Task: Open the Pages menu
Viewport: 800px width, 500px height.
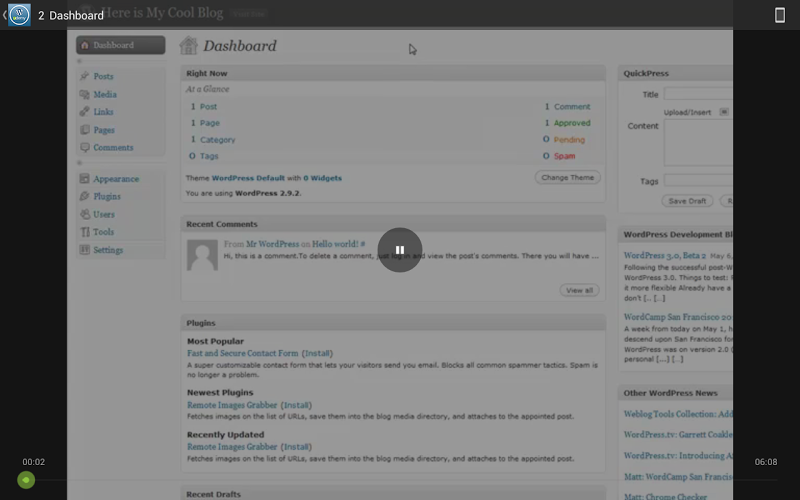Action: tap(104, 130)
